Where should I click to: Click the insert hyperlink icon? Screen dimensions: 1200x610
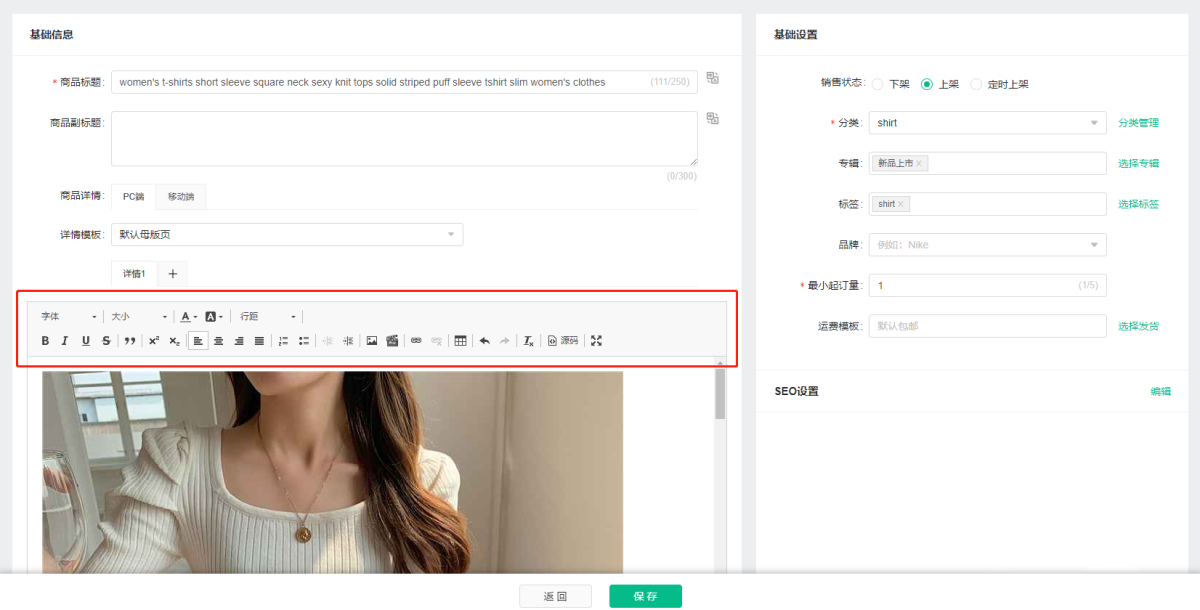coord(416,341)
